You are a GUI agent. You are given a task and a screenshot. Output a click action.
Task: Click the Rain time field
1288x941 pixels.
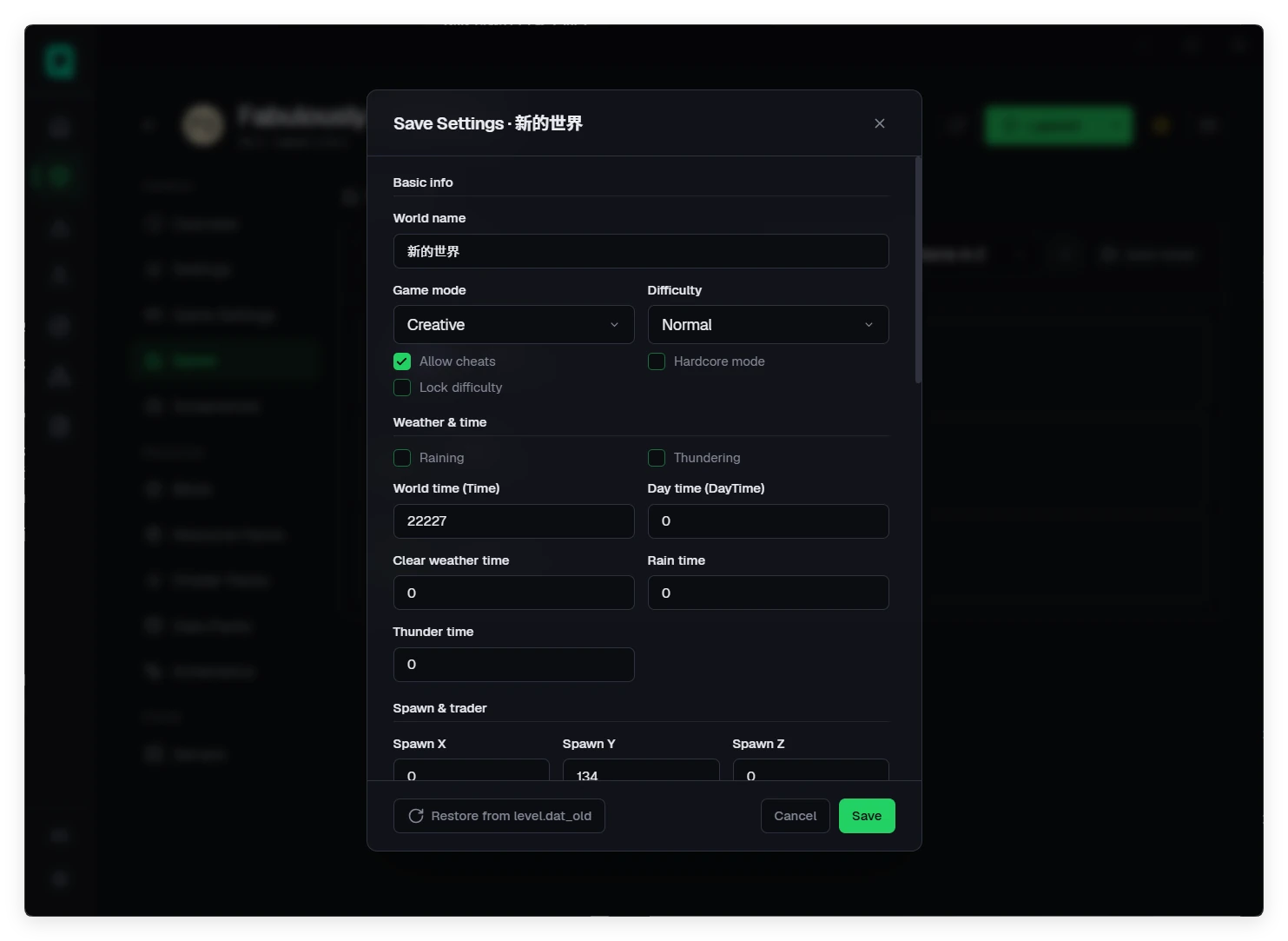click(768, 593)
